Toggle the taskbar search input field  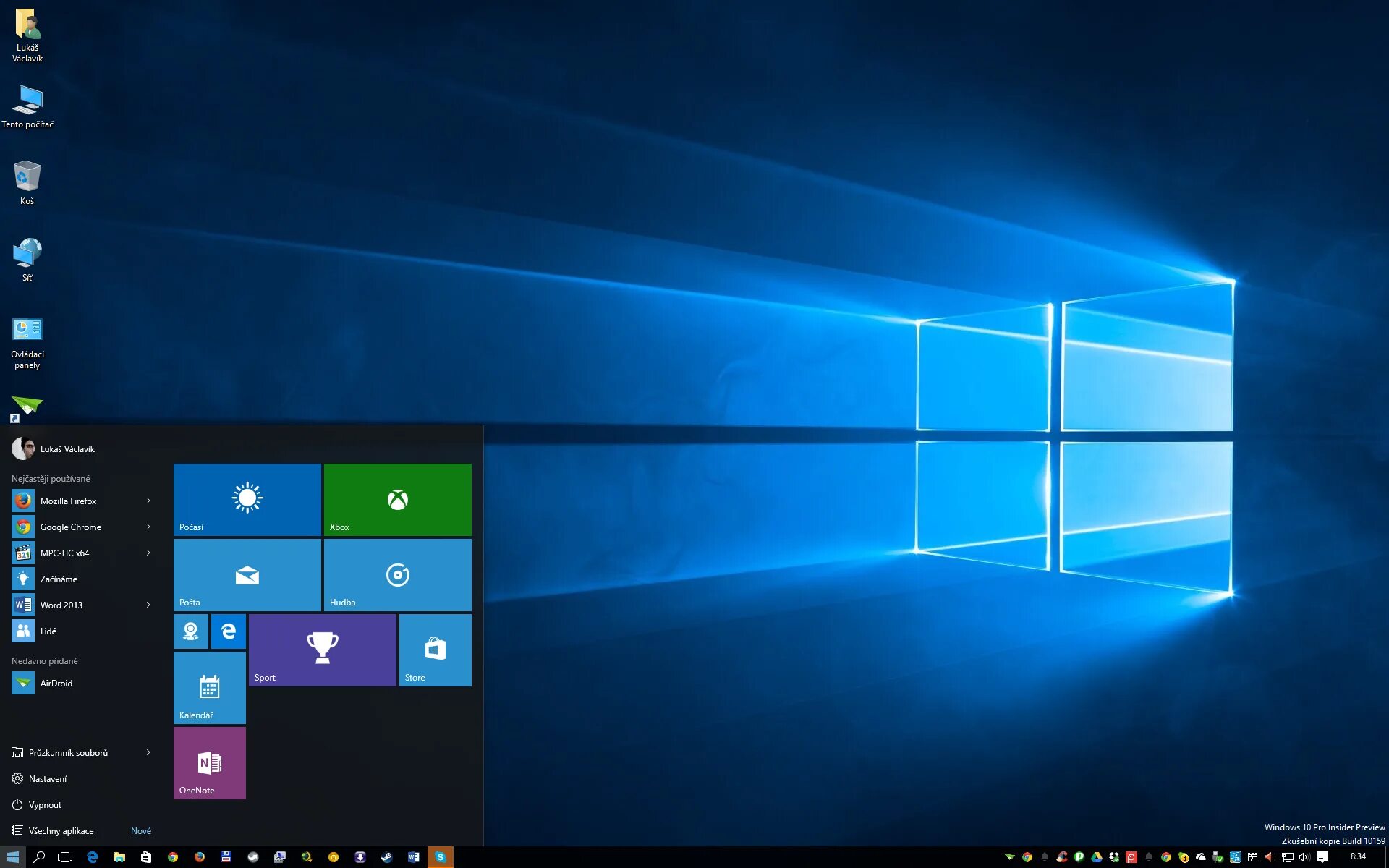(40, 857)
